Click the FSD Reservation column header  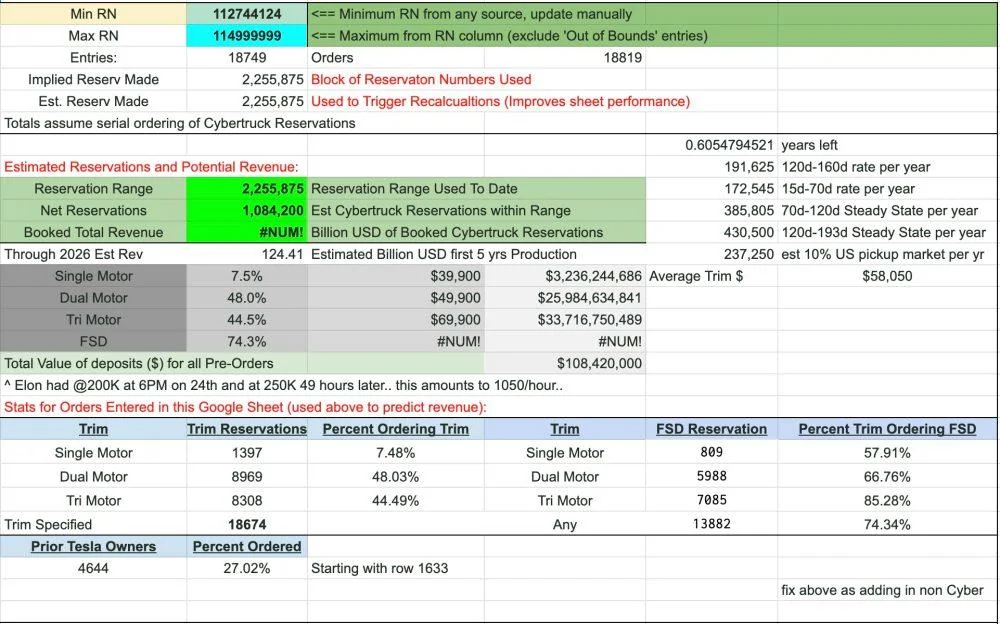tap(711, 429)
